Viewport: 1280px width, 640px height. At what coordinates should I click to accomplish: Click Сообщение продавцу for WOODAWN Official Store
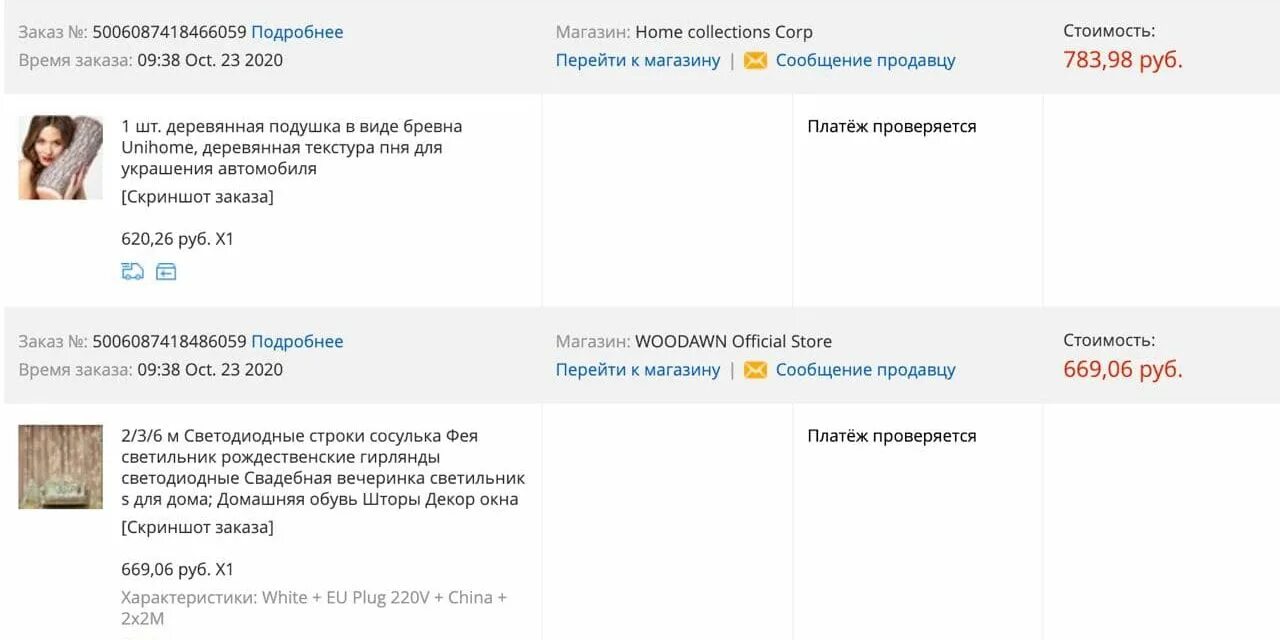pyautogui.click(x=866, y=370)
